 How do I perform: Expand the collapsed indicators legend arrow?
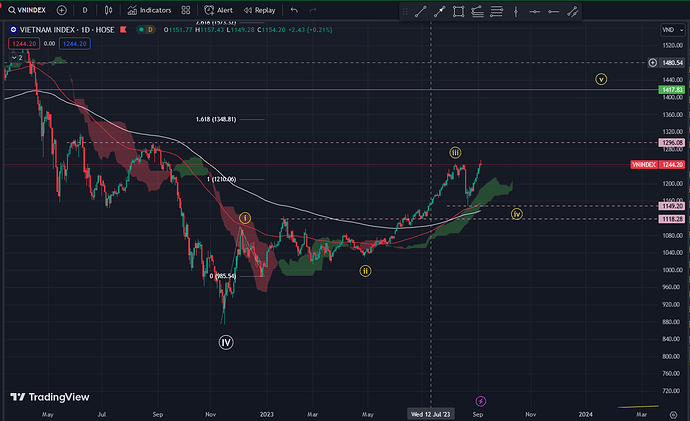14,58
